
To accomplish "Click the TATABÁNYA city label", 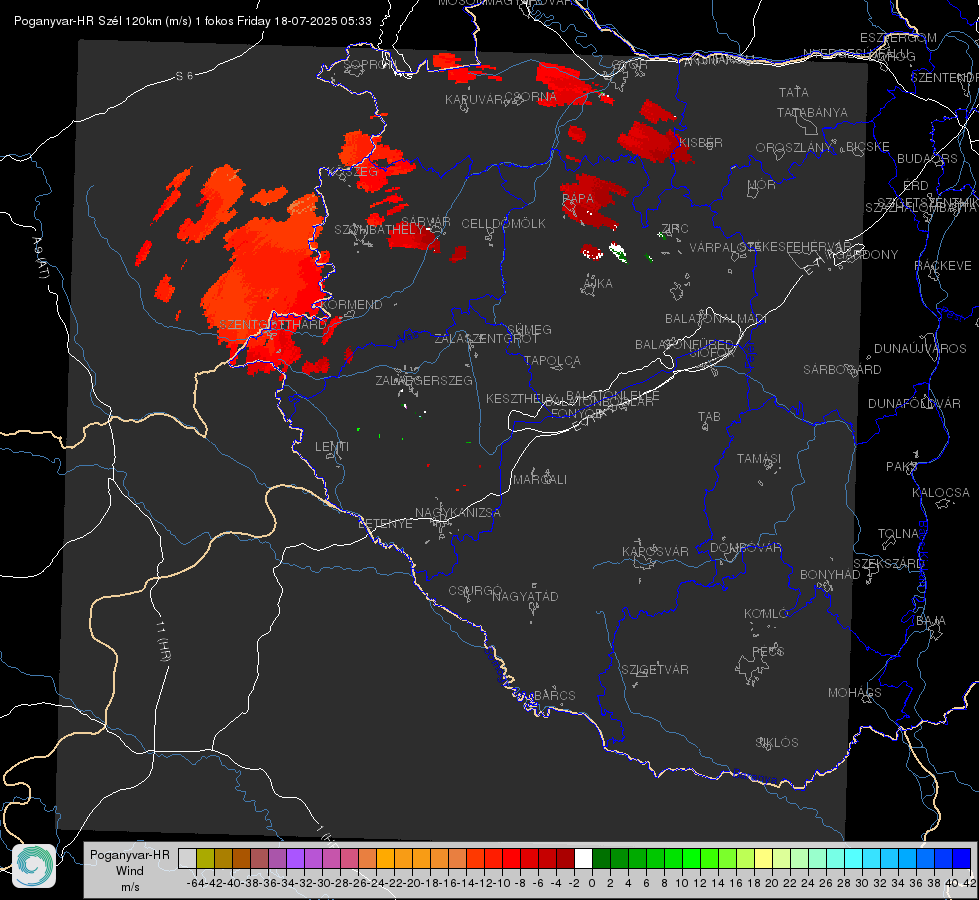I will coord(812,112).
